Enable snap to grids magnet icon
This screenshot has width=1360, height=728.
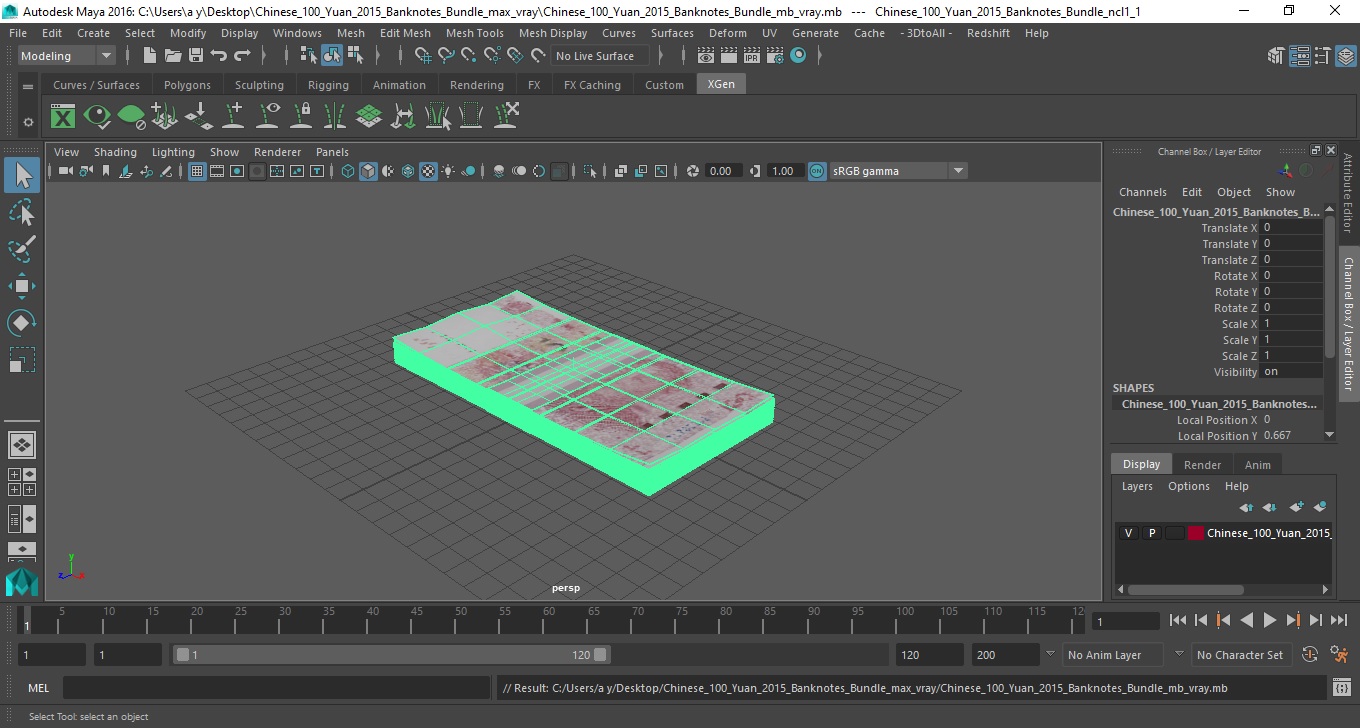click(x=423, y=56)
